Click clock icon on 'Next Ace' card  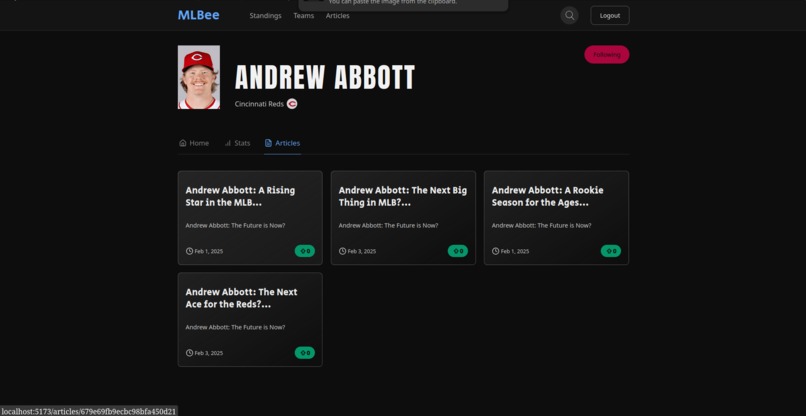189,353
